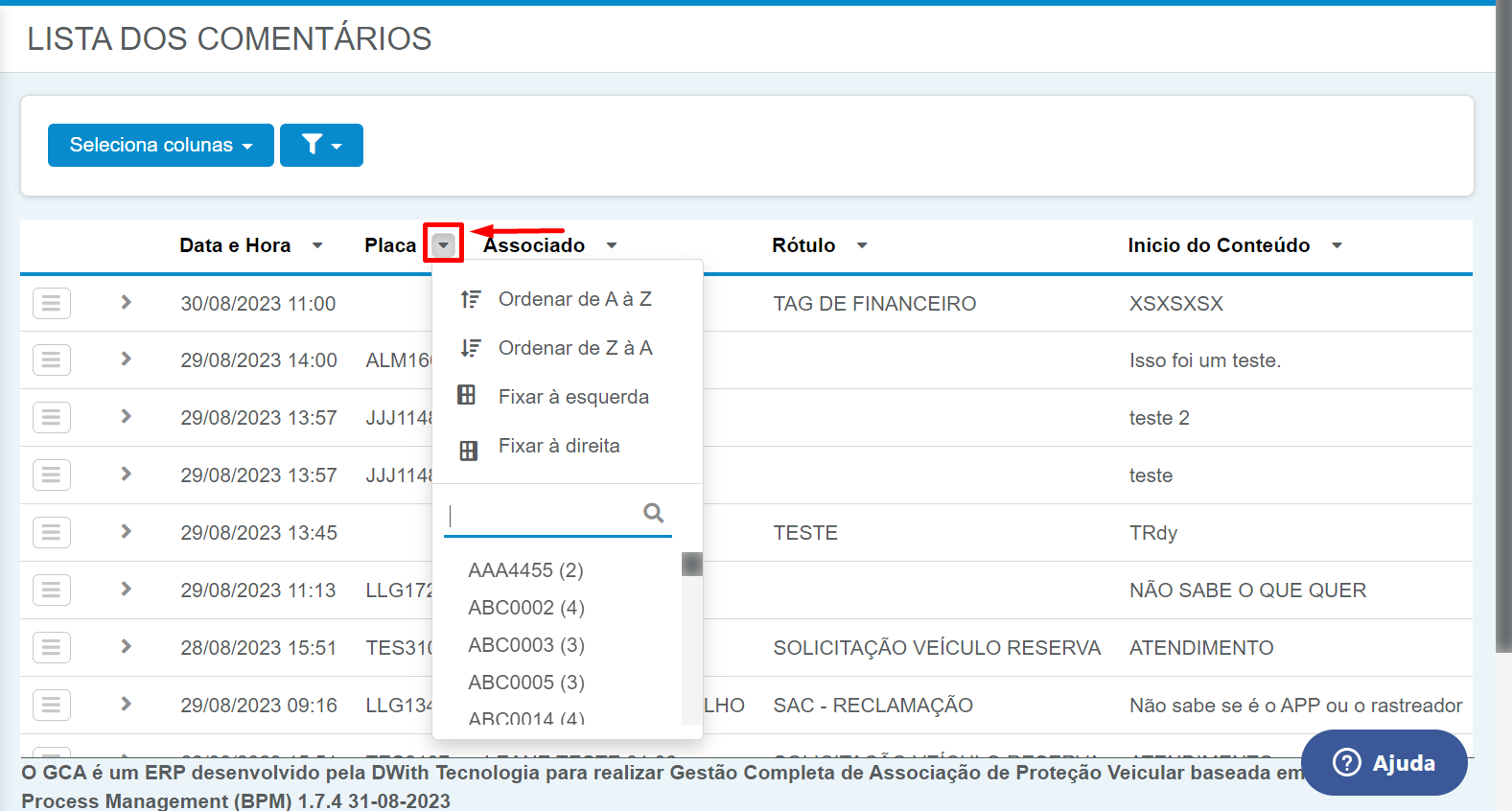Open row menu icon for 29/08/2023 11:13
The height and width of the screenshot is (811, 1512).
[52, 591]
